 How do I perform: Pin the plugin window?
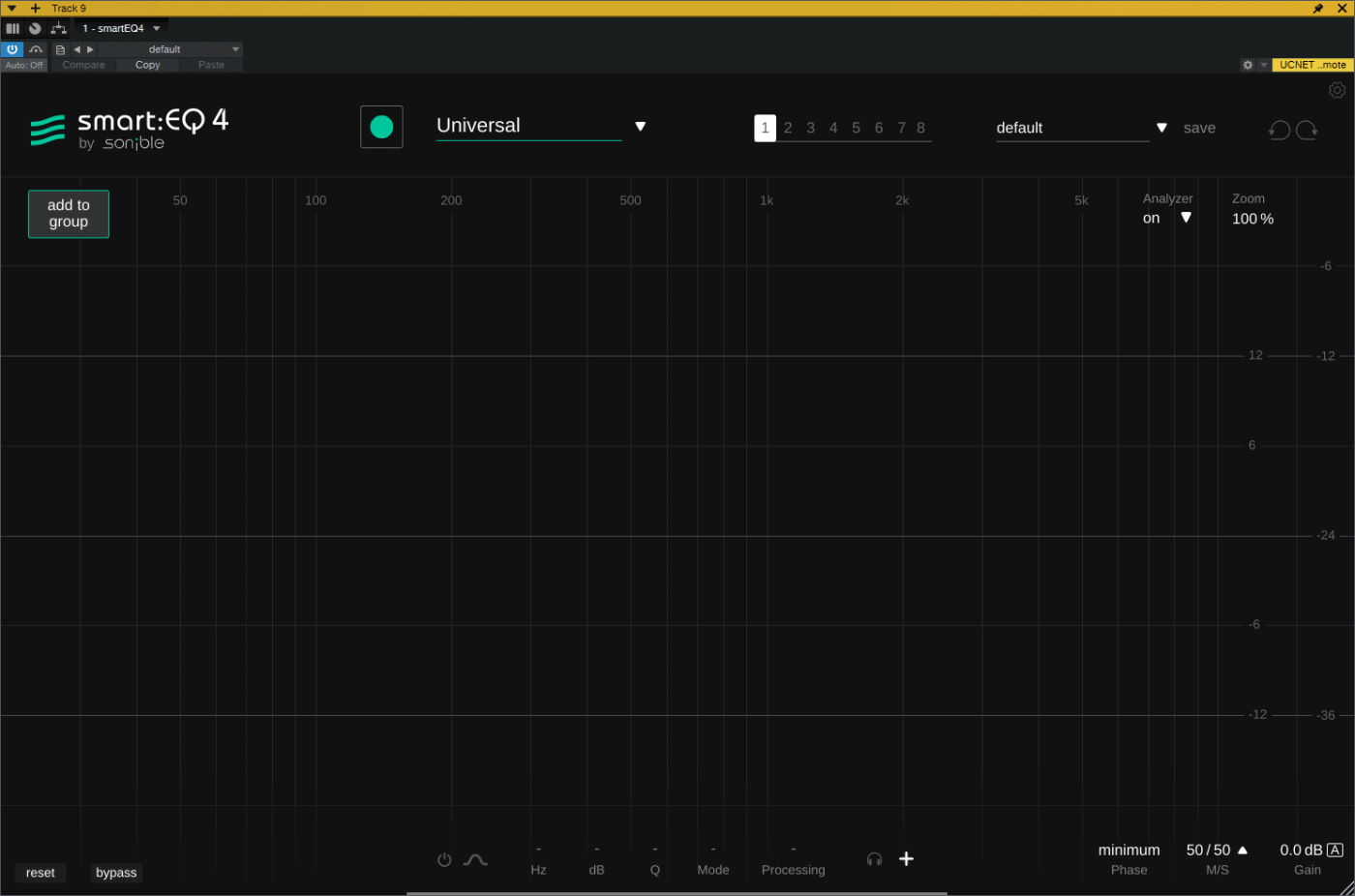coord(1317,8)
